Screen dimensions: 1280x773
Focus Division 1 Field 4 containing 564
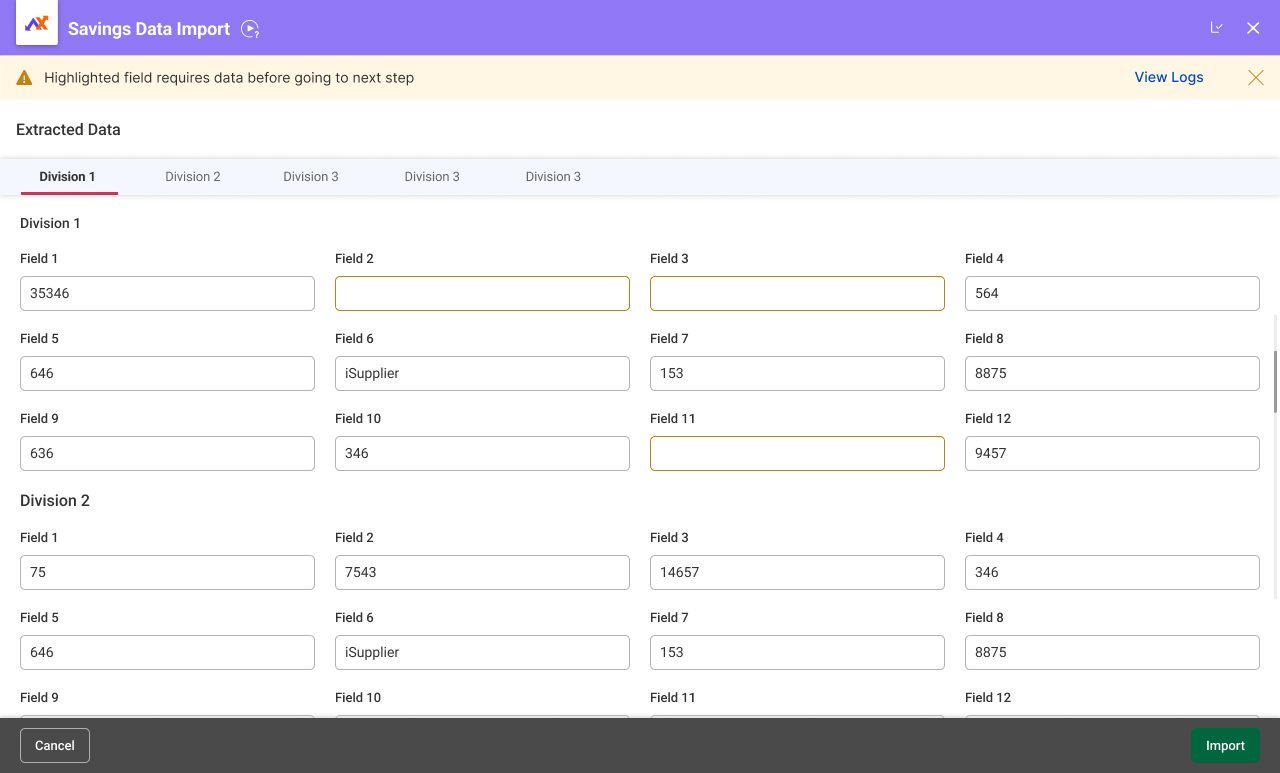coord(1112,293)
